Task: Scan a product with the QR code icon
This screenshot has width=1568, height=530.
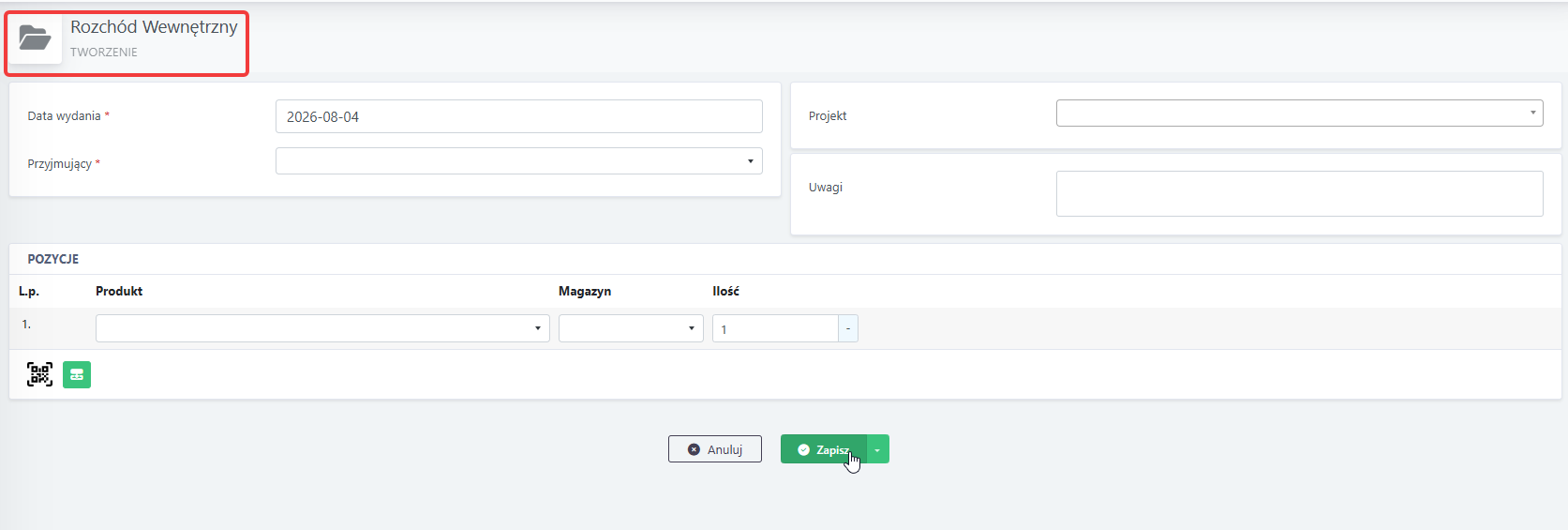Action: coord(39,375)
